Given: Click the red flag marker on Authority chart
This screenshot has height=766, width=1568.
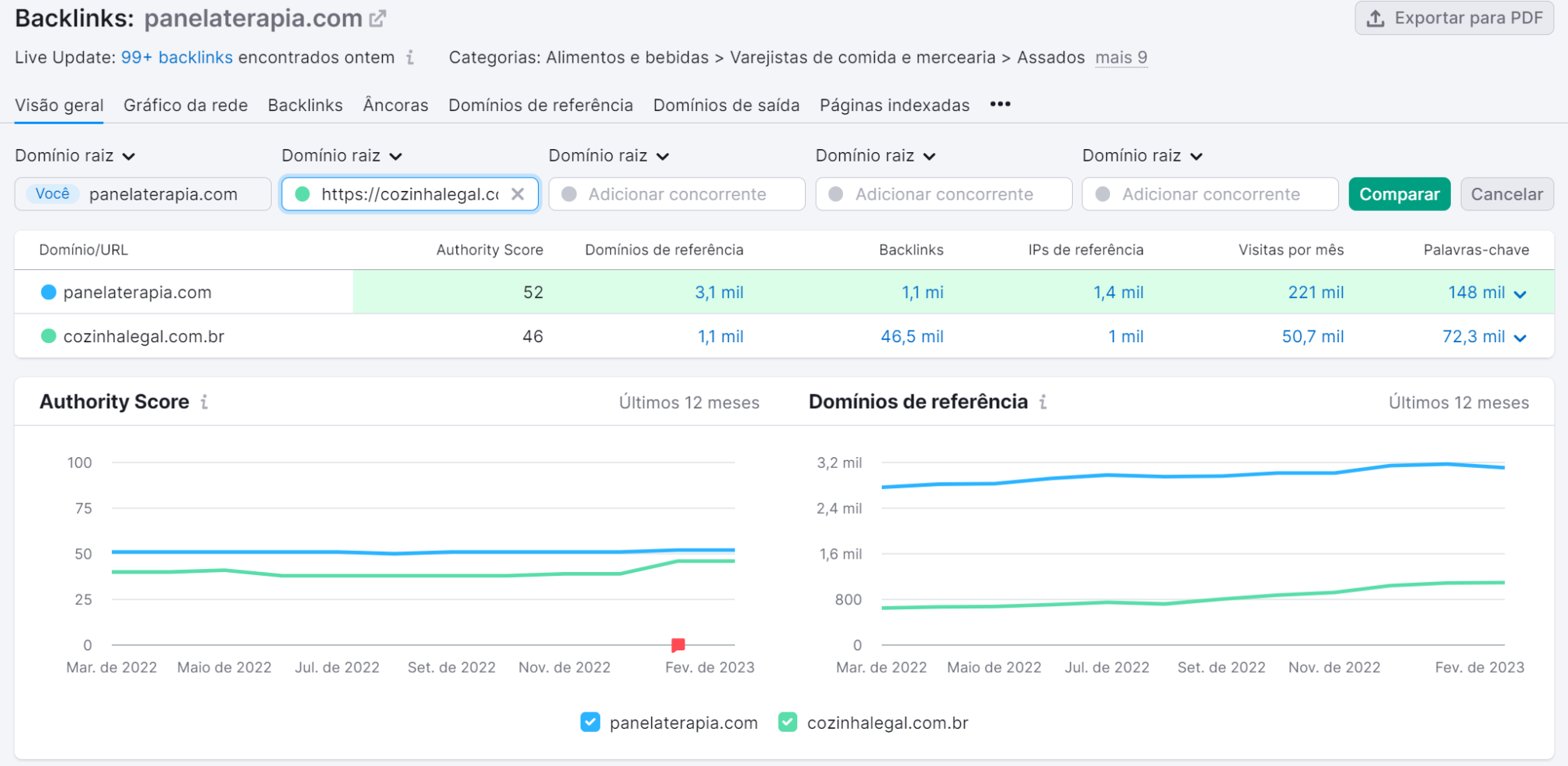Looking at the screenshot, I should click(x=678, y=644).
